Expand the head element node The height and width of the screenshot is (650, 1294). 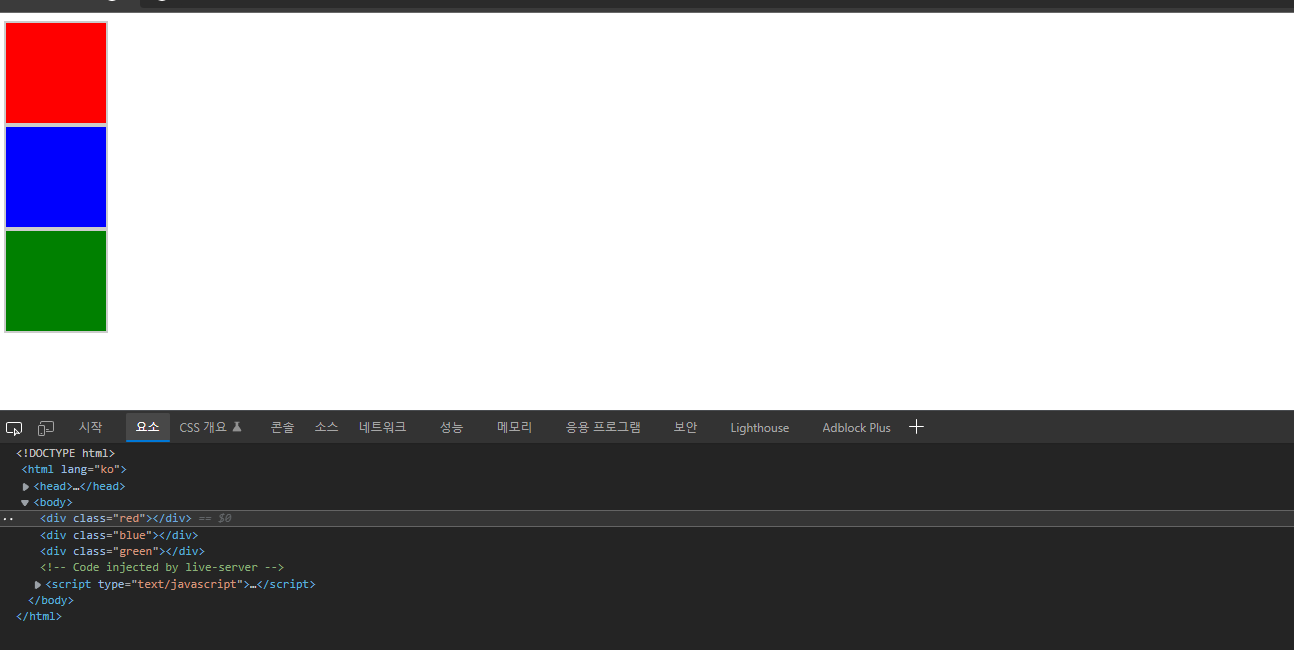[x=26, y=487]
